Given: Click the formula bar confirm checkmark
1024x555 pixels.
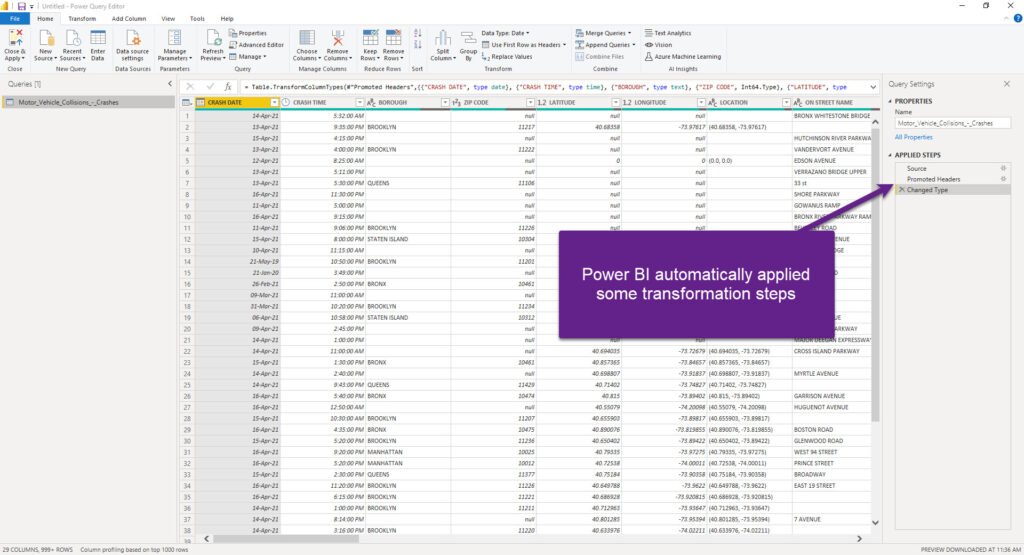Looking at the screenshot, I should (x=210, y=86).
